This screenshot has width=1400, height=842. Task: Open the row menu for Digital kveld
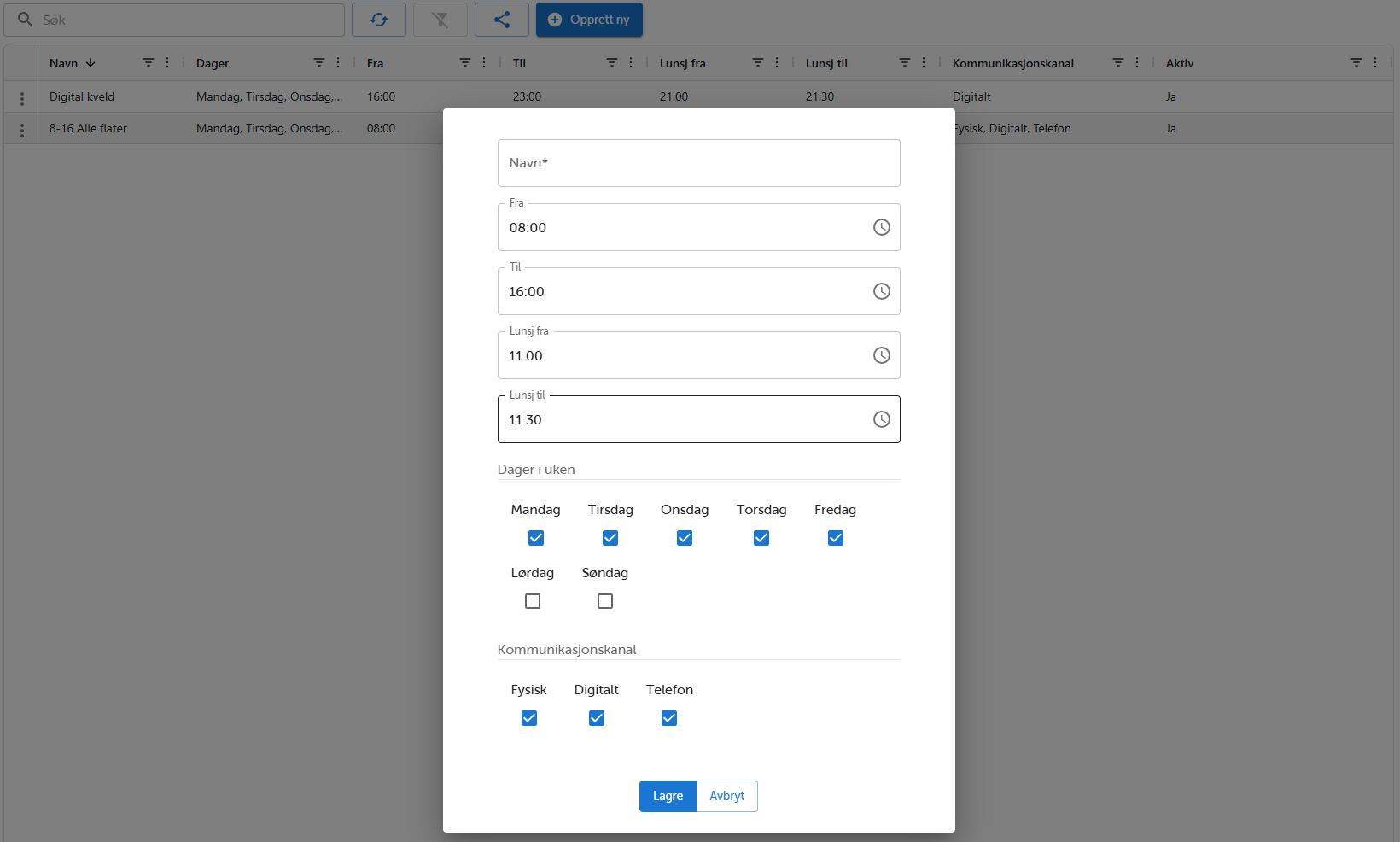click(x=21, y=96)
